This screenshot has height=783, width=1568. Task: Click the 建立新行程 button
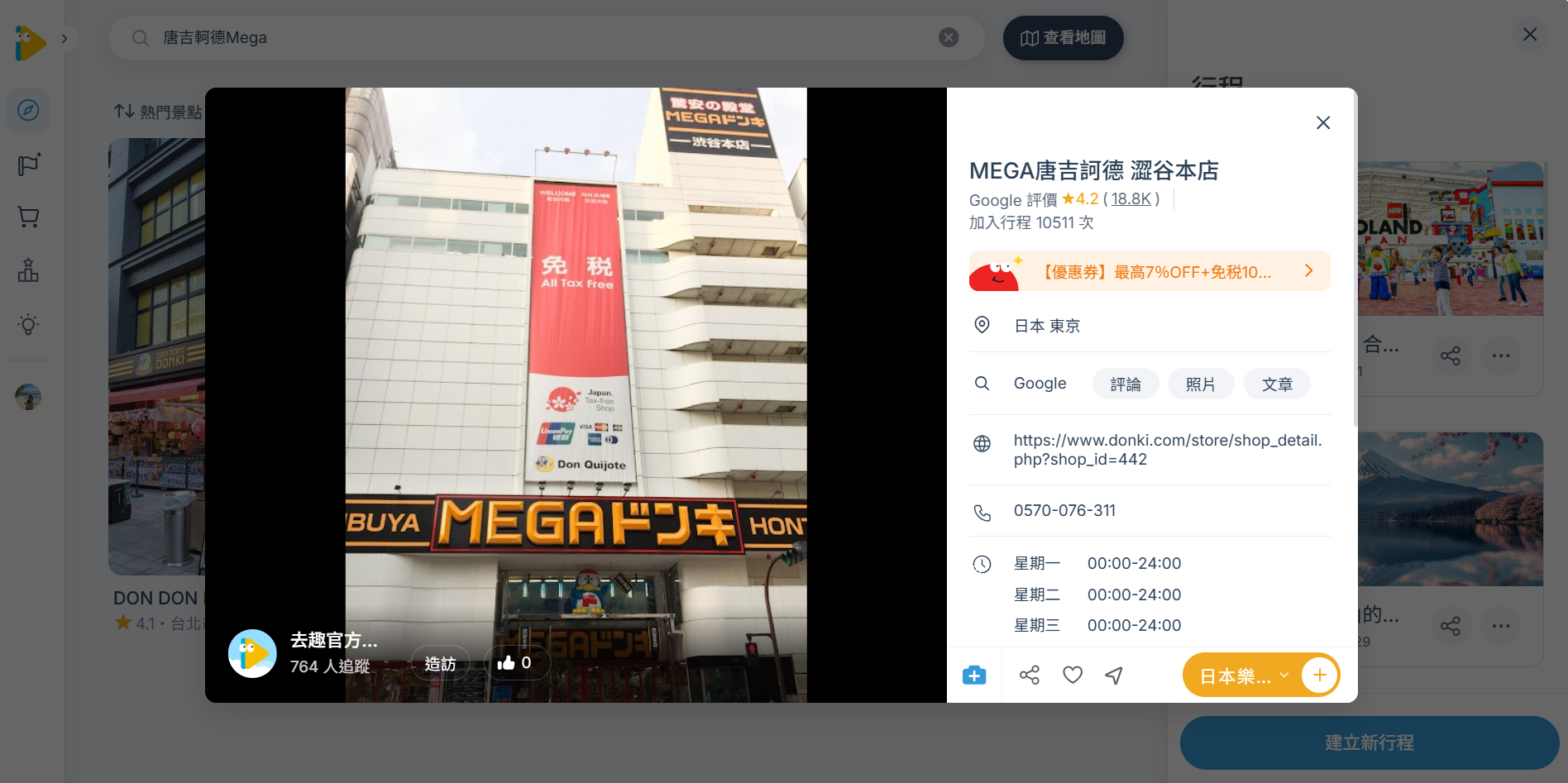coord(1369,742)
